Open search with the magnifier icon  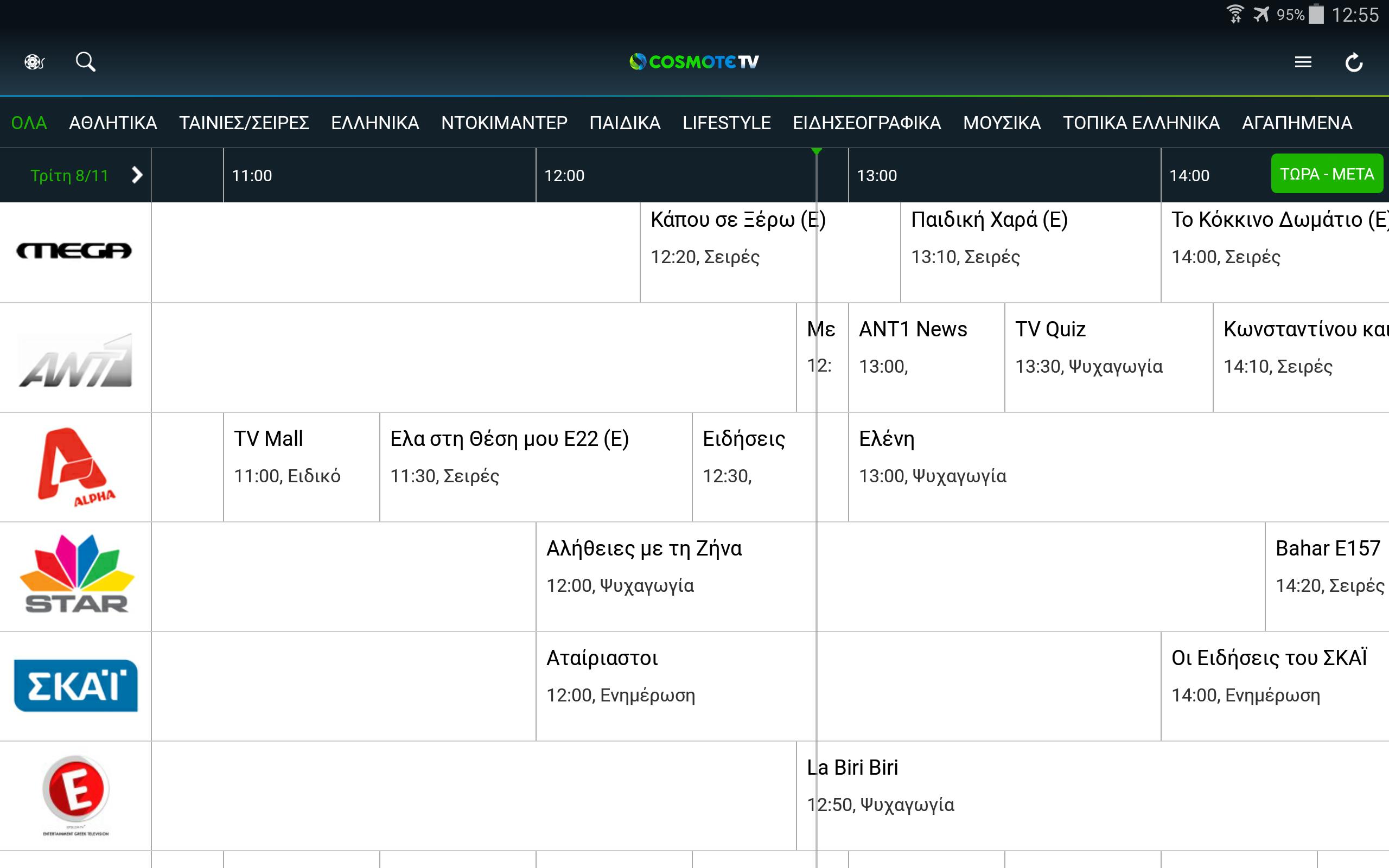point(85,61)
